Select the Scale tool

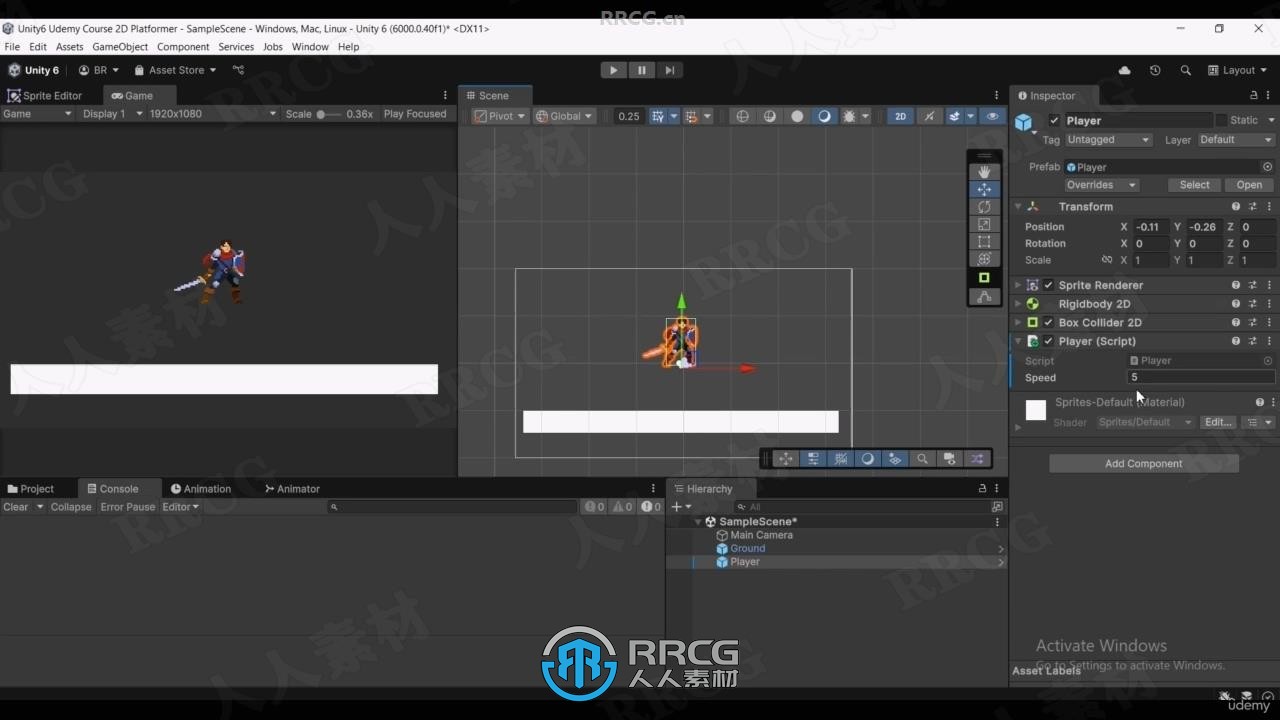(984, 224)
